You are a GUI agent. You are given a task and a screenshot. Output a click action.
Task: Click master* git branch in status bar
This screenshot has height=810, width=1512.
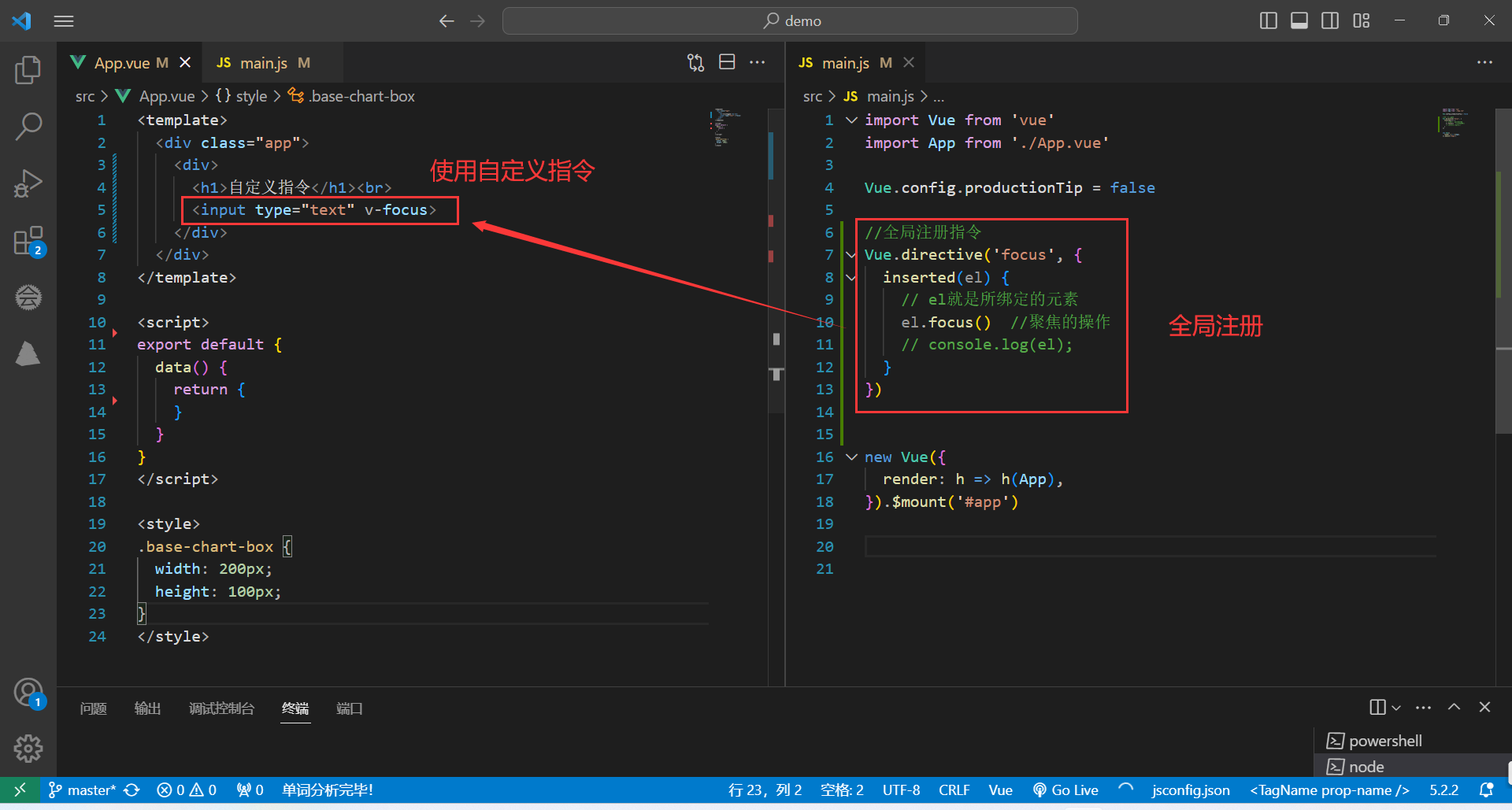[82, 790]
